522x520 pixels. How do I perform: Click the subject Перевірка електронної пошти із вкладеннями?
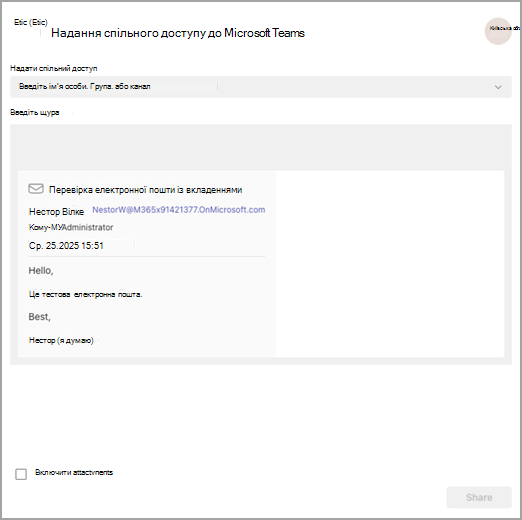click(145, 190)
